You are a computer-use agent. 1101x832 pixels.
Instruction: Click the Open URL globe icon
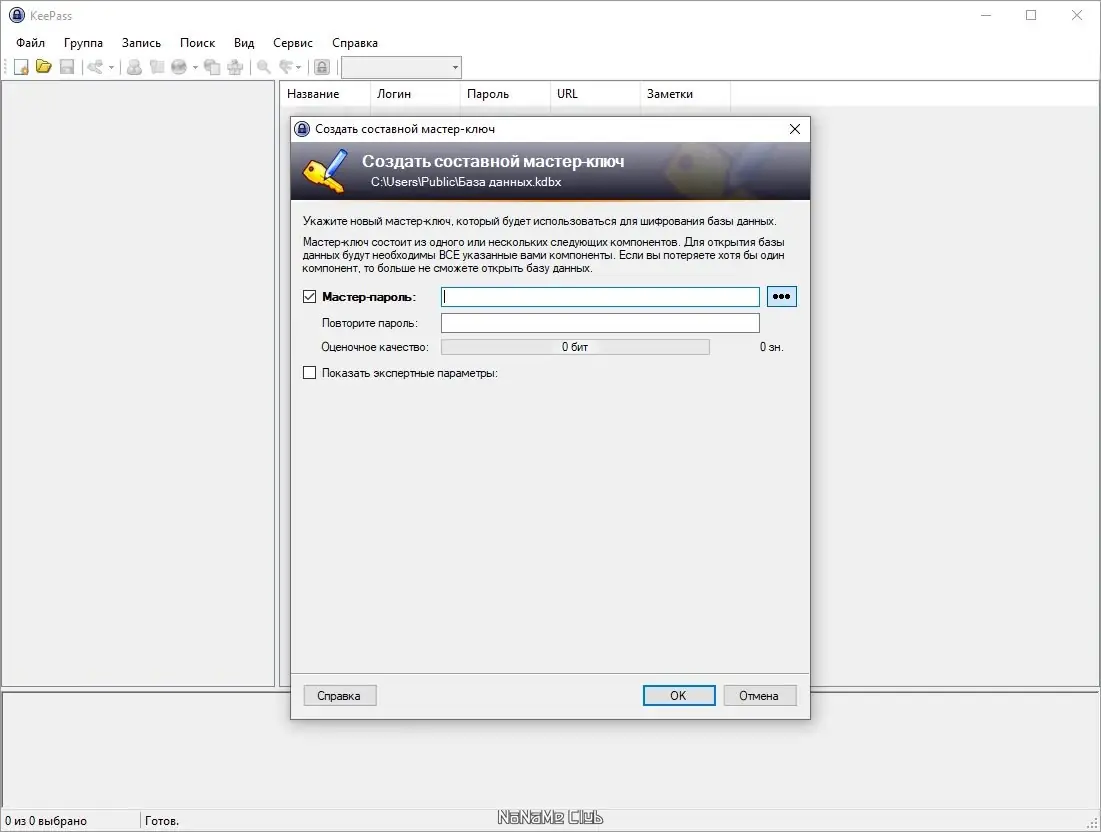pos(179,67)
